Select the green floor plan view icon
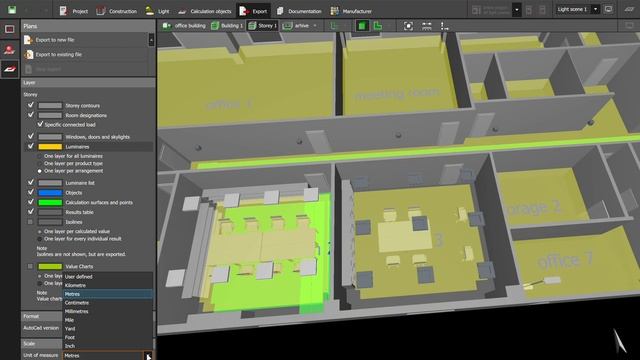 [378, 26]
